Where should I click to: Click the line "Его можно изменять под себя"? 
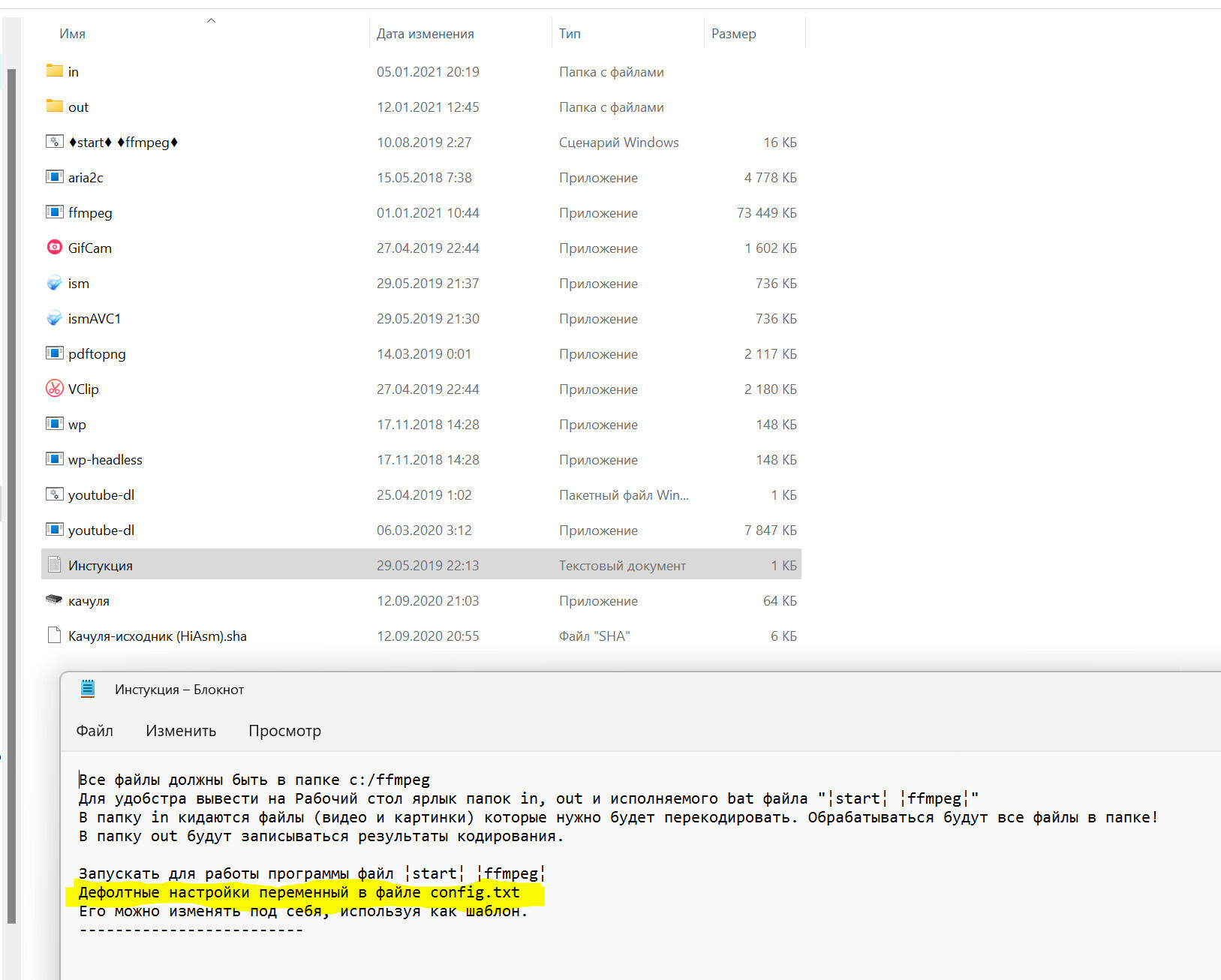303,911
